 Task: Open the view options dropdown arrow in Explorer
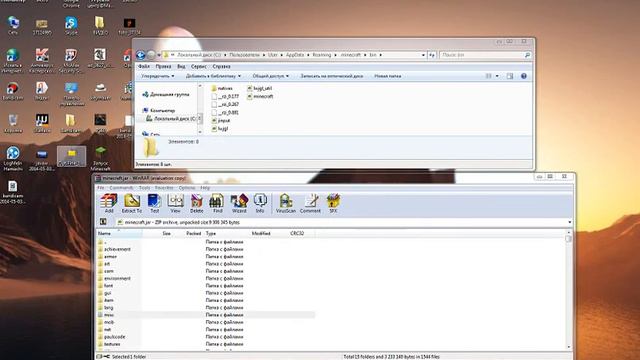click(x=497, y=76)
